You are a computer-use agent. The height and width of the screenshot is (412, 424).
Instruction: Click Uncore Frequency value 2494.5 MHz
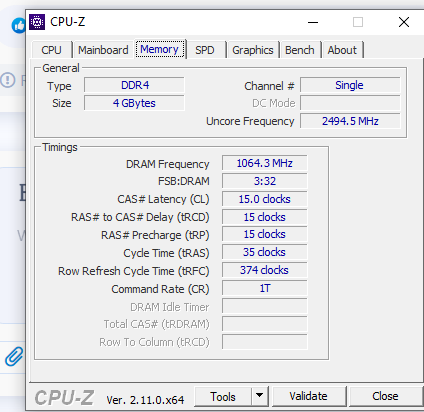[x=350, y=121]
